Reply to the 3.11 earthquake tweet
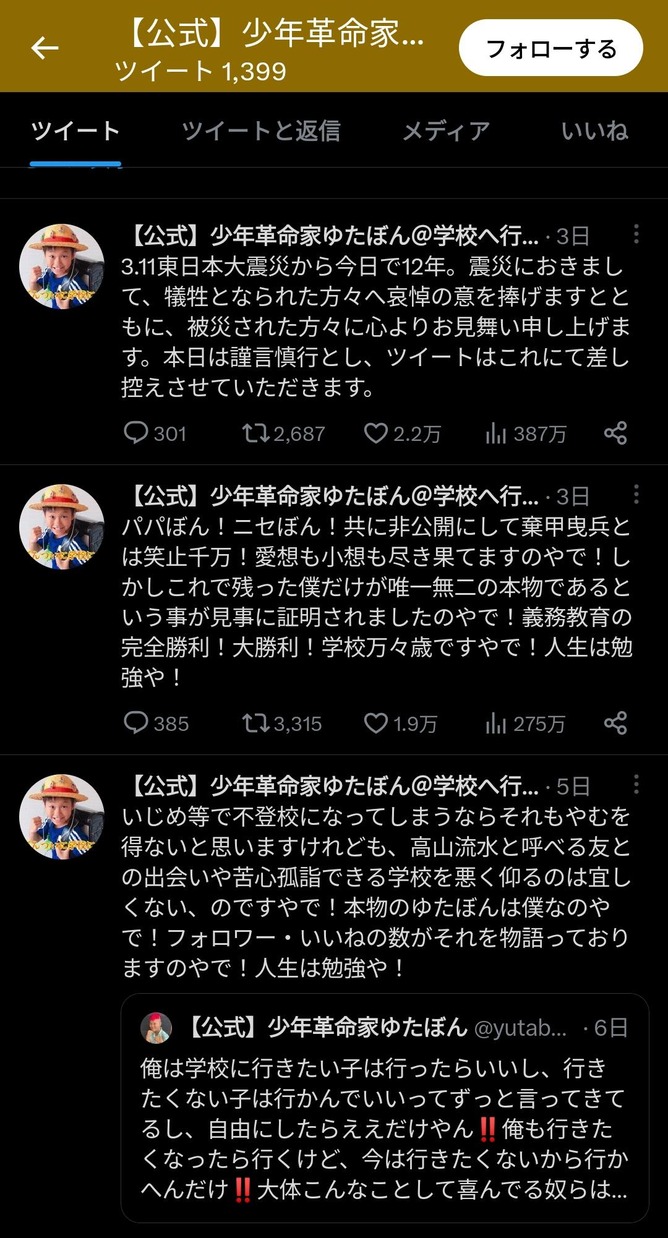 tap(154, 433)
